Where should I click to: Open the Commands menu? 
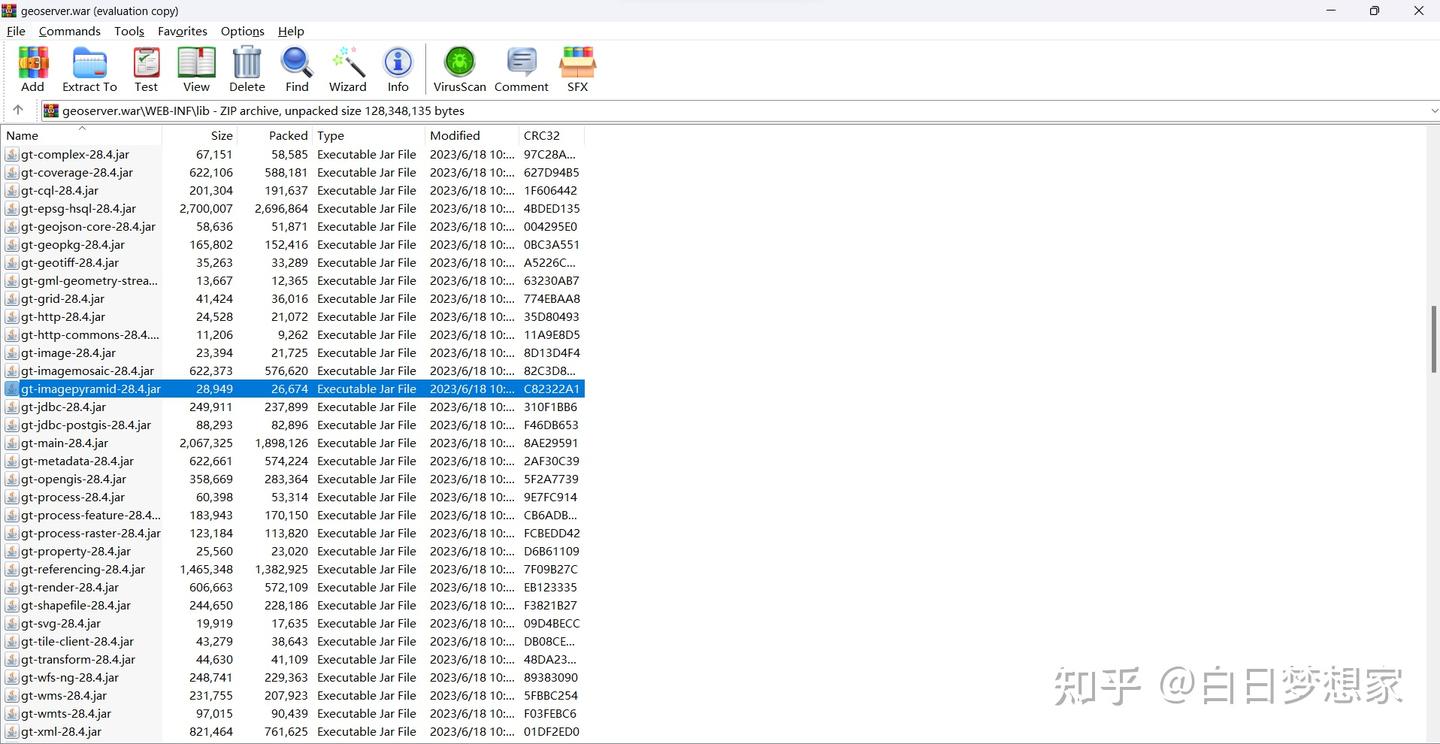pyautogui.click(x=69, y=31)
